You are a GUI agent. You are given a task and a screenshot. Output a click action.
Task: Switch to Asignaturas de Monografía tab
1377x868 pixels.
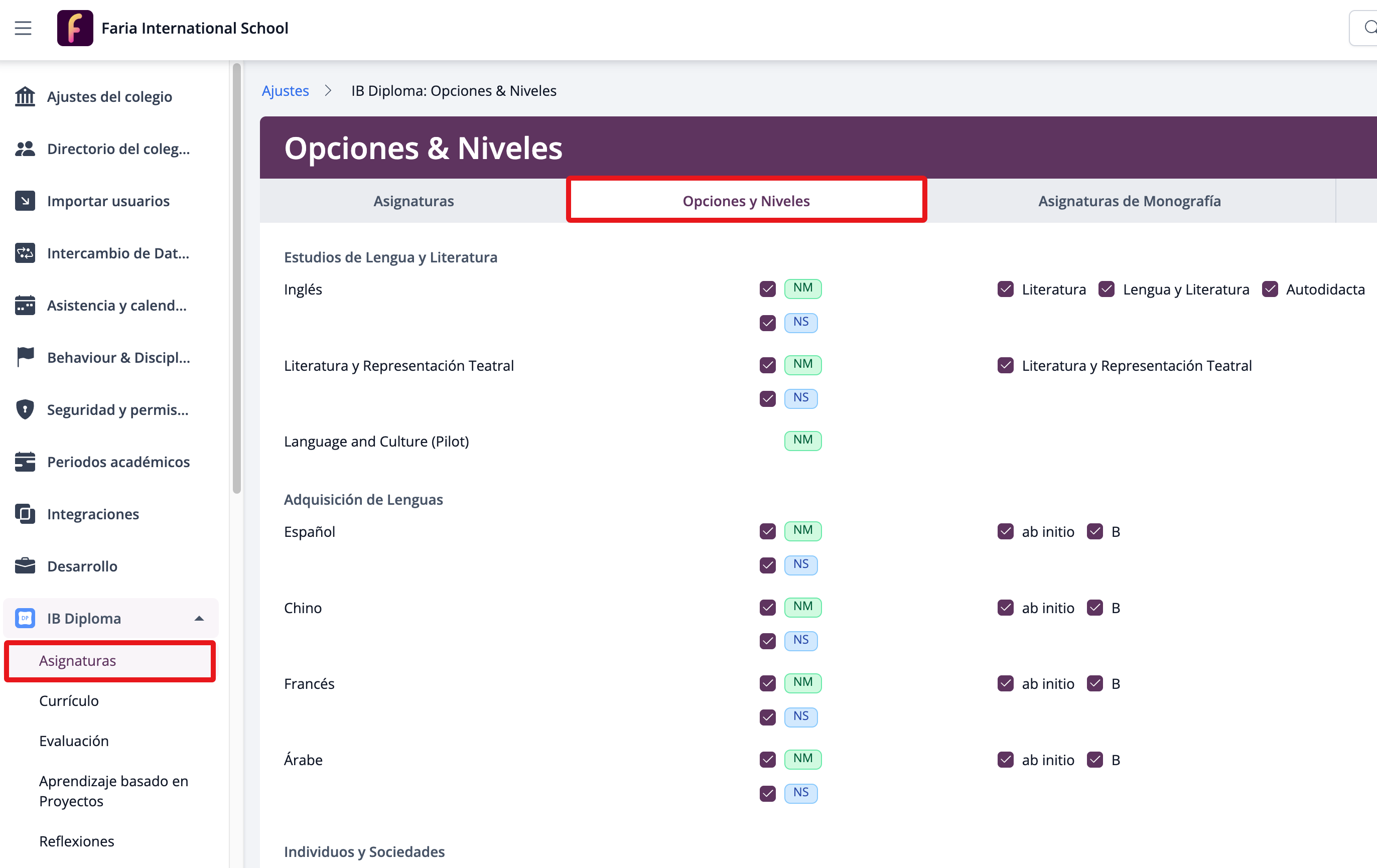point(1129,201)
